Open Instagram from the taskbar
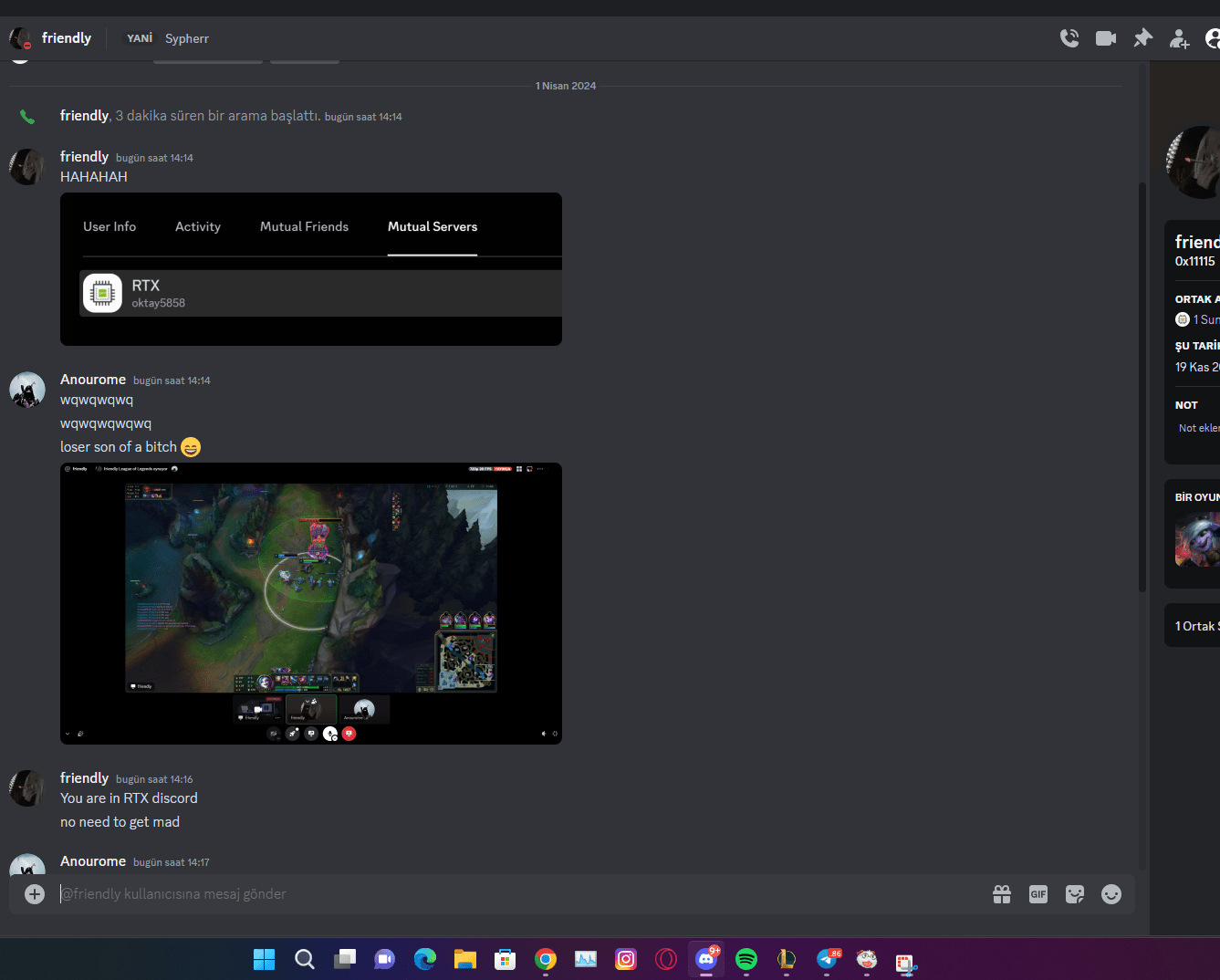Screen dimensions: 1220x980 pos(626,959)
